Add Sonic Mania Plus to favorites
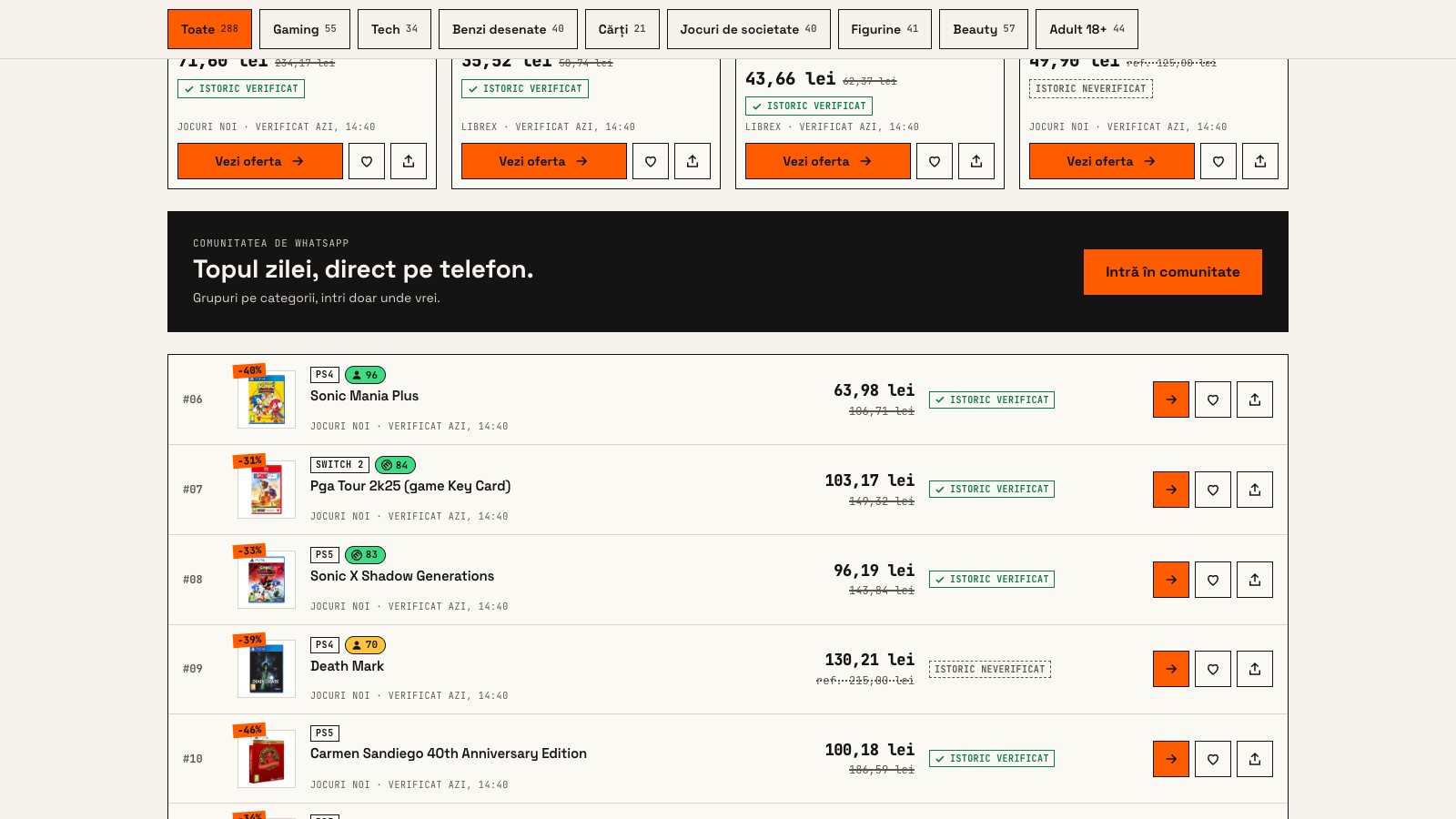 point(1213,399)
